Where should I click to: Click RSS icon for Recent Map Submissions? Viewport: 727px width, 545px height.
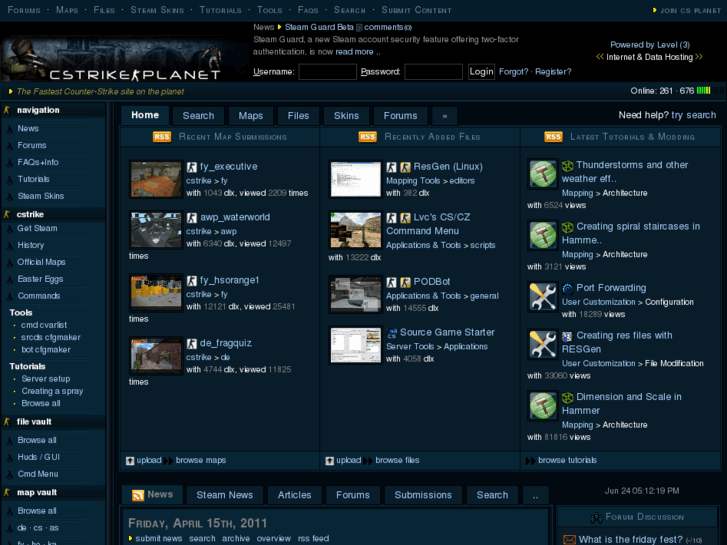coord(161,137)
